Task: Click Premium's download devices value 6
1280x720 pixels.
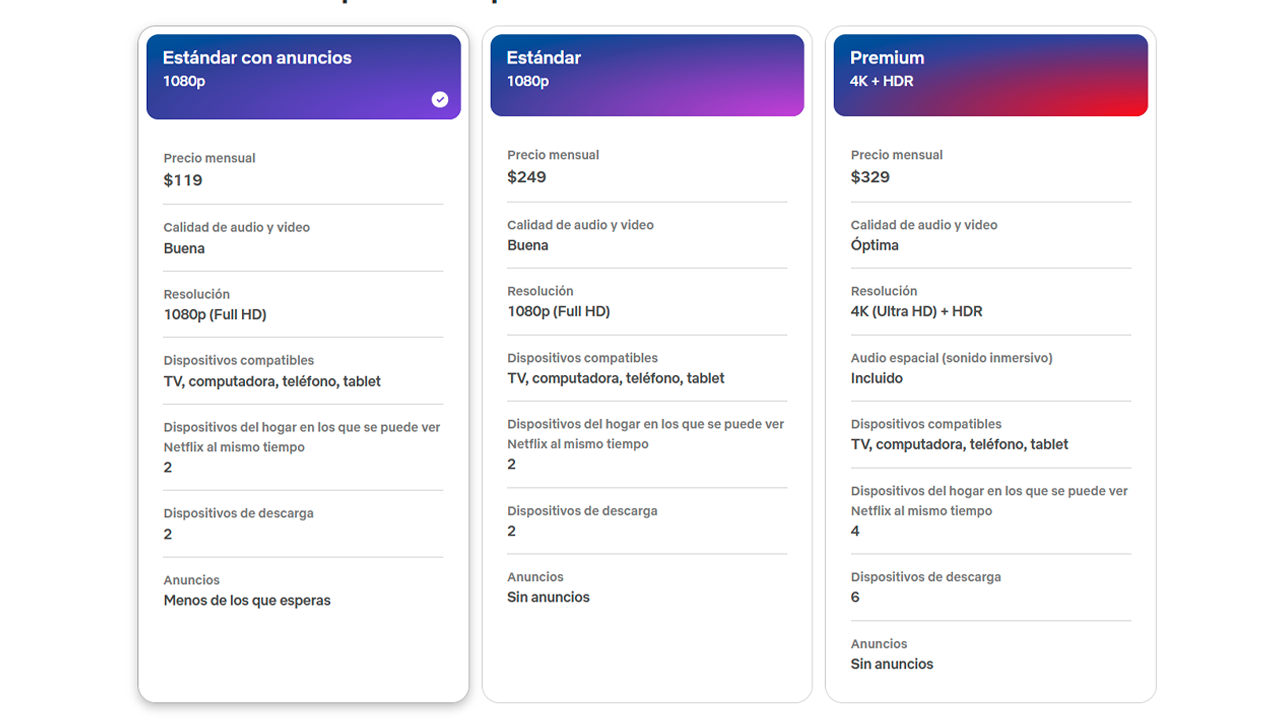Action: pos(855,597)
